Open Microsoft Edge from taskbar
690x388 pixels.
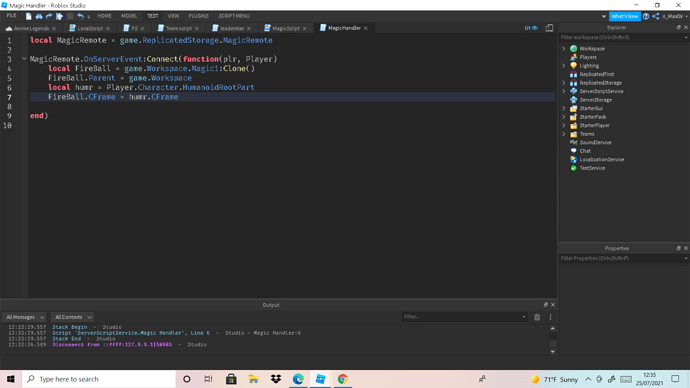[298, 379]
